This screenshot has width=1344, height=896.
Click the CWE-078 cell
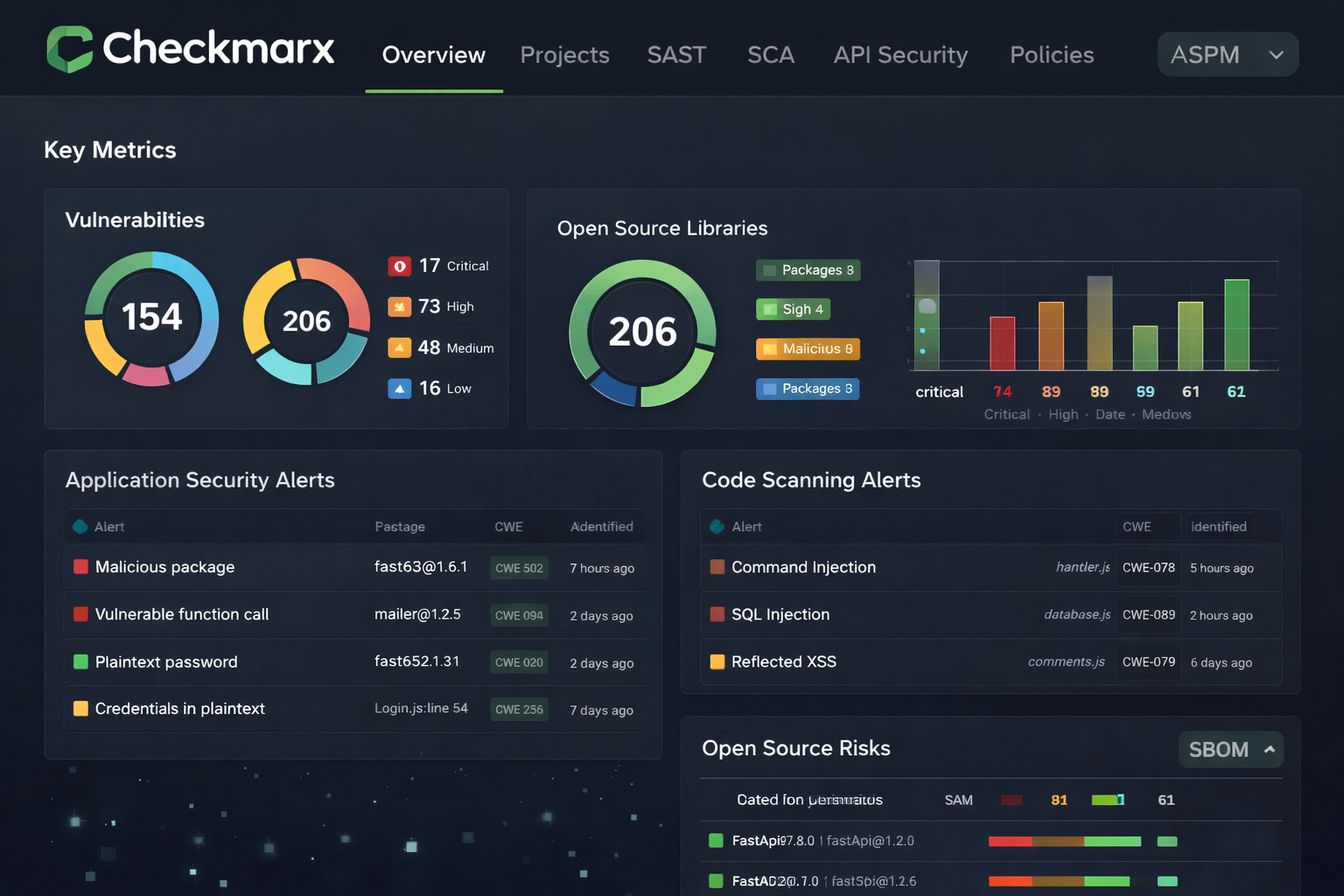(1149, 568)
